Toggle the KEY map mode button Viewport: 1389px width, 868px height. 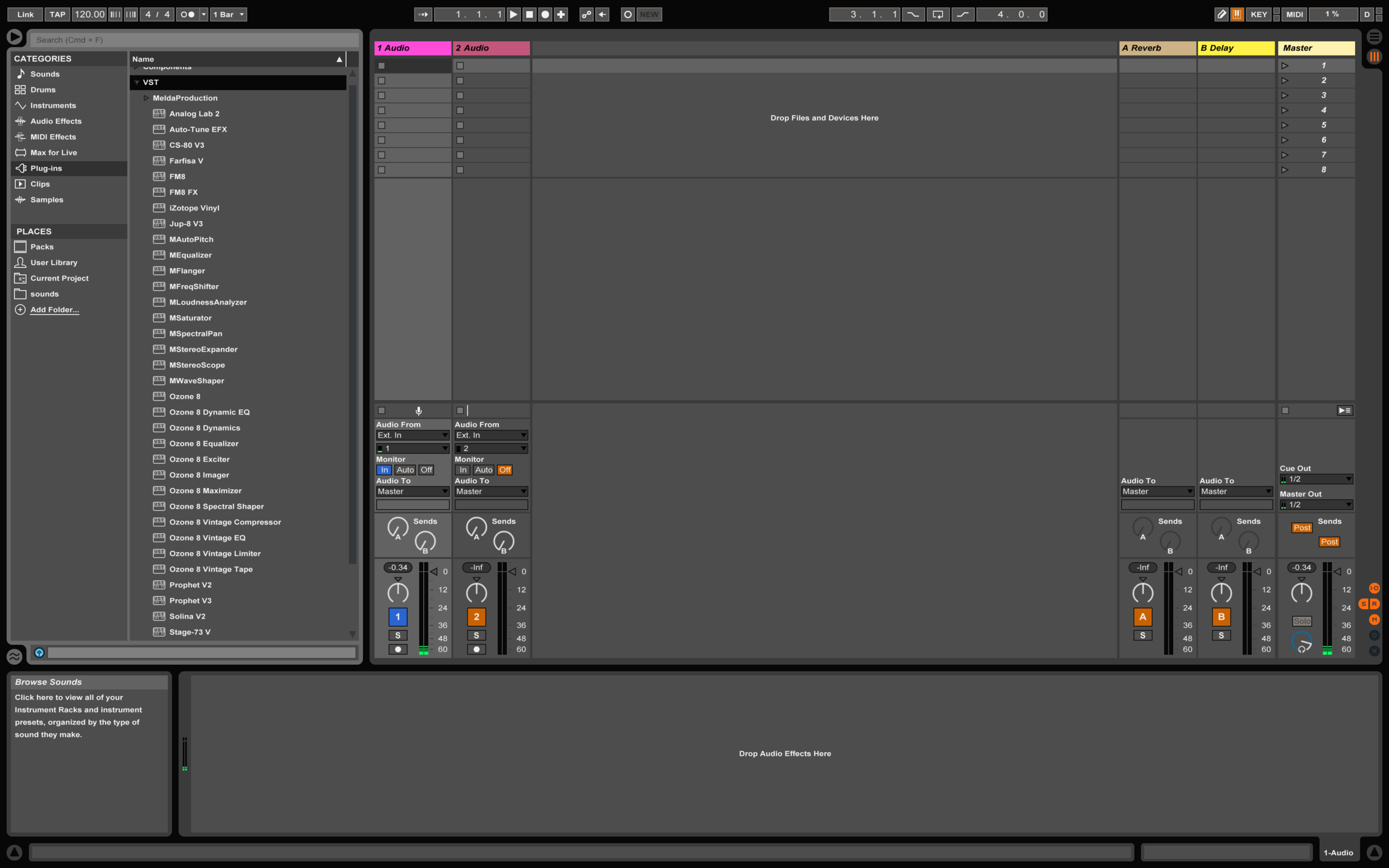point(1258,14)
